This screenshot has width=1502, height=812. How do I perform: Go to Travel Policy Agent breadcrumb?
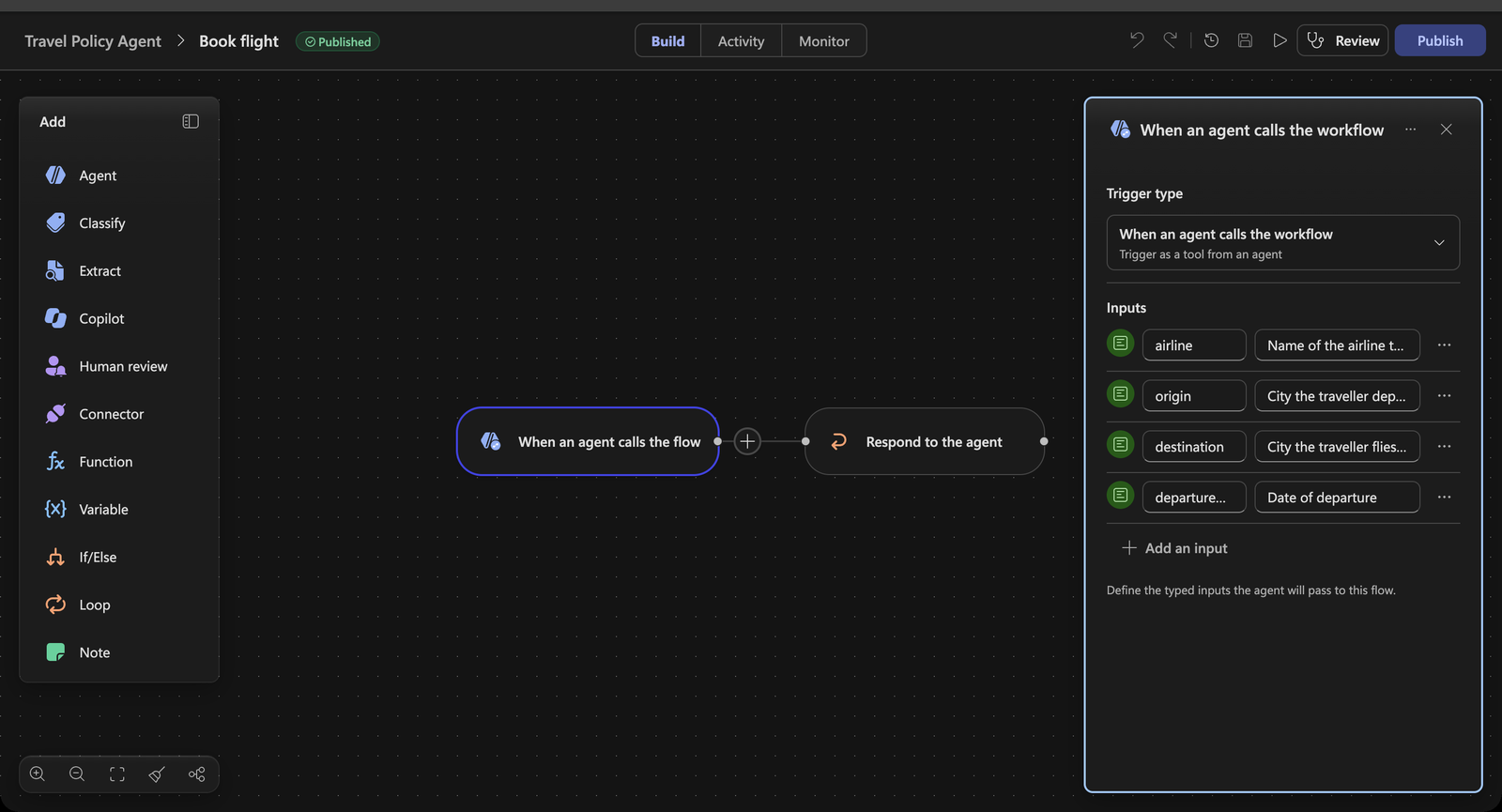click(93, 41)
